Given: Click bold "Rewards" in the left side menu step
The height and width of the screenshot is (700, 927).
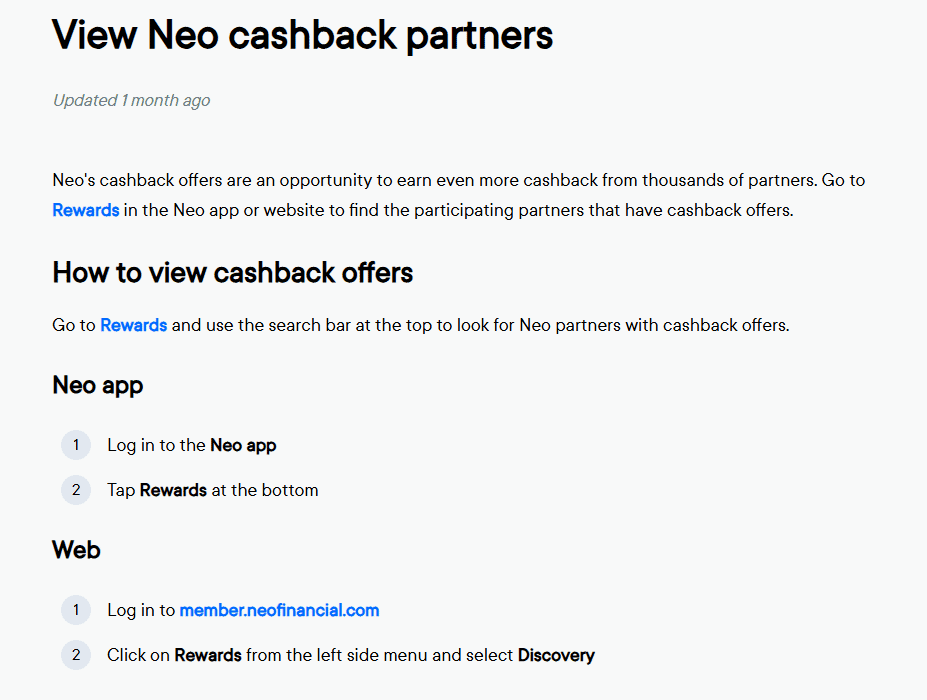Looking at the screenshot, I should pyautogui.click(x=208, y=655).
